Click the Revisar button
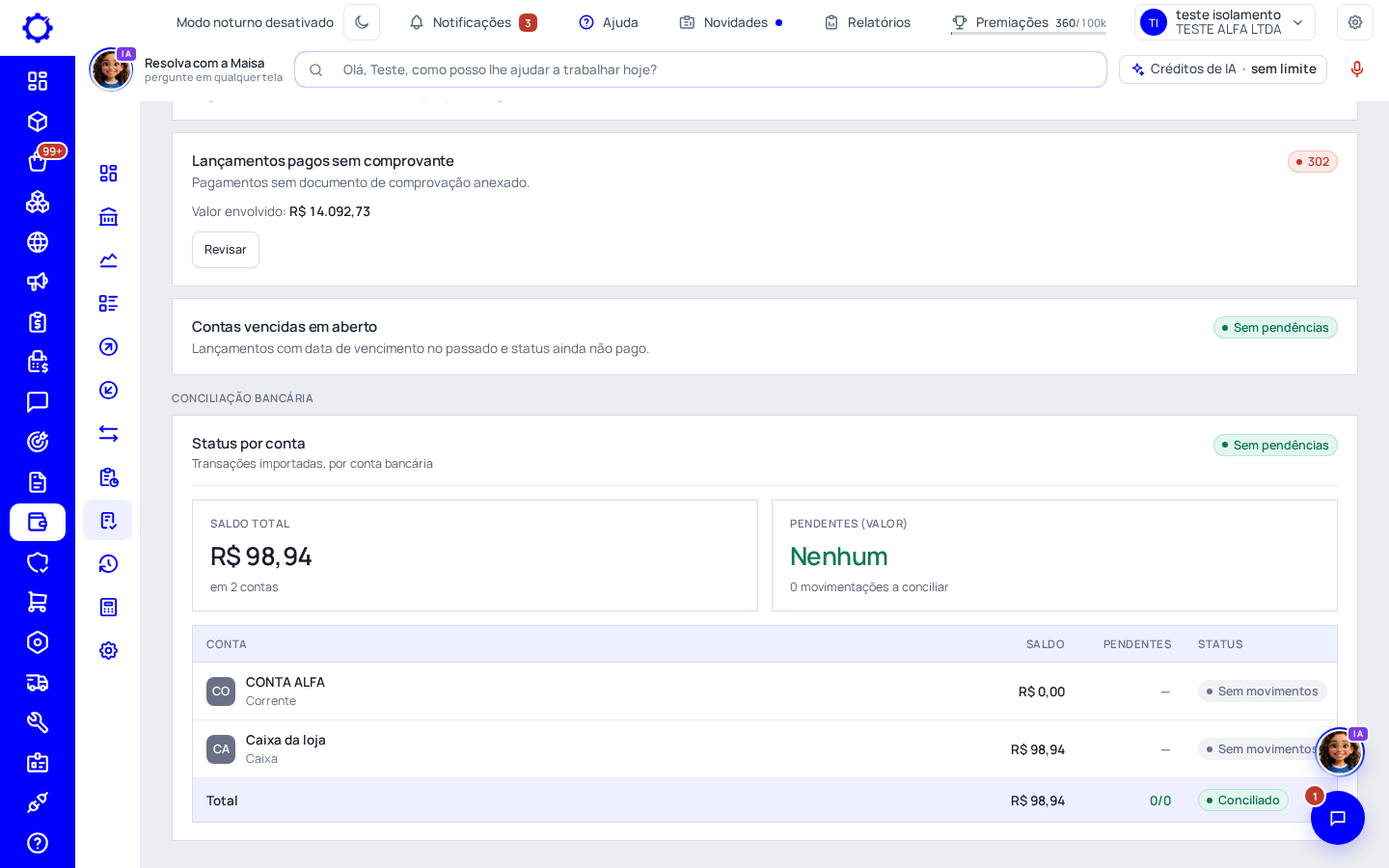 [226, 250]
